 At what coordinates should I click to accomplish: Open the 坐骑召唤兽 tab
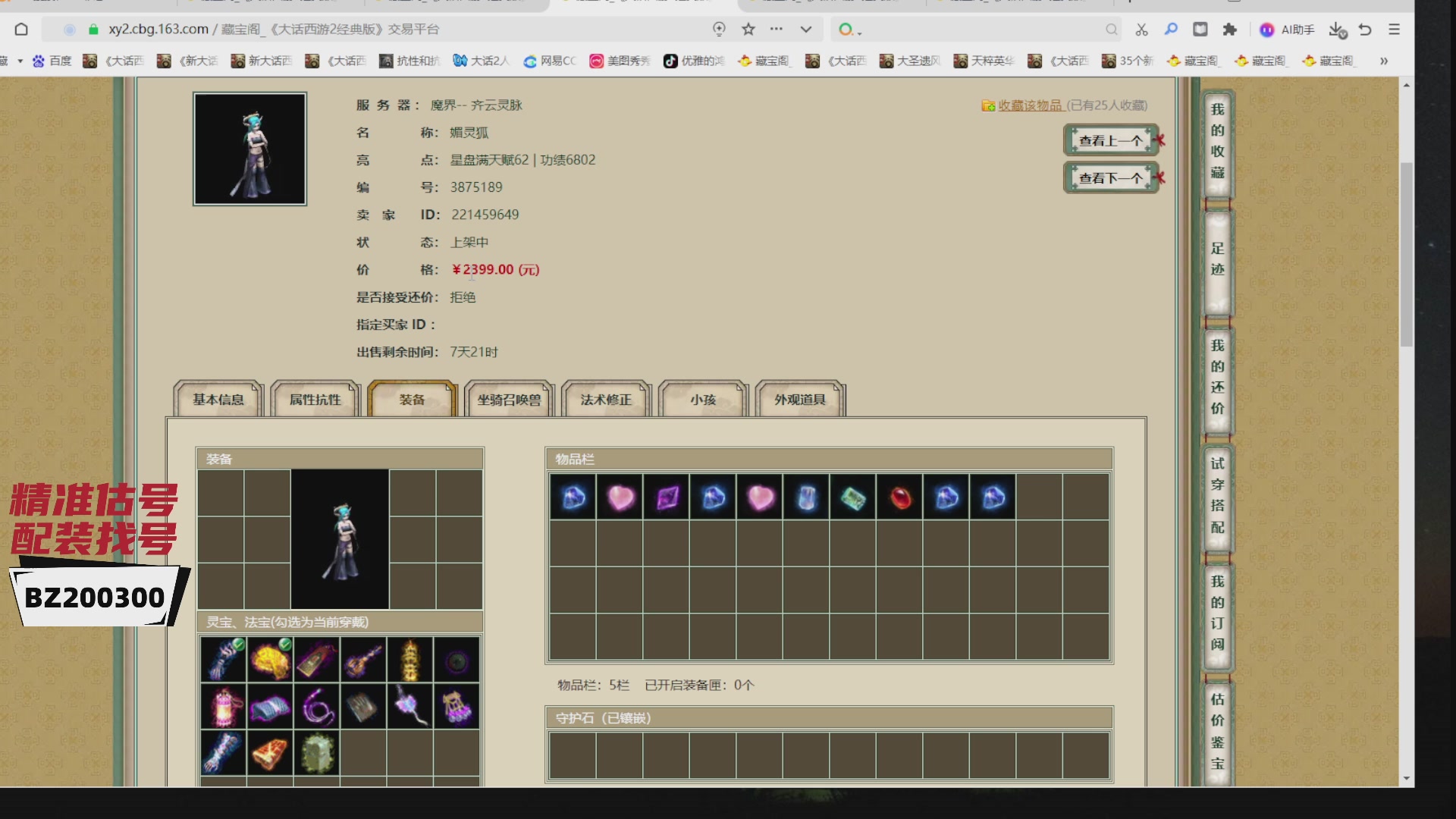(x=509, y=400)
